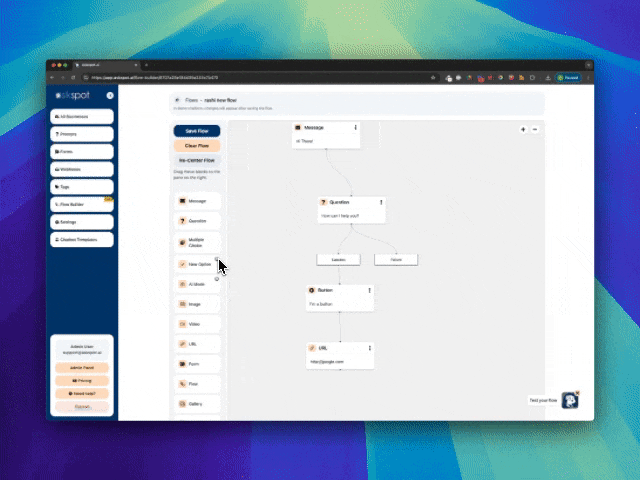Image resolution: width=640 pixels, height=480 pixels.
Task: Click the Admin User profile card
Action: 82,349
